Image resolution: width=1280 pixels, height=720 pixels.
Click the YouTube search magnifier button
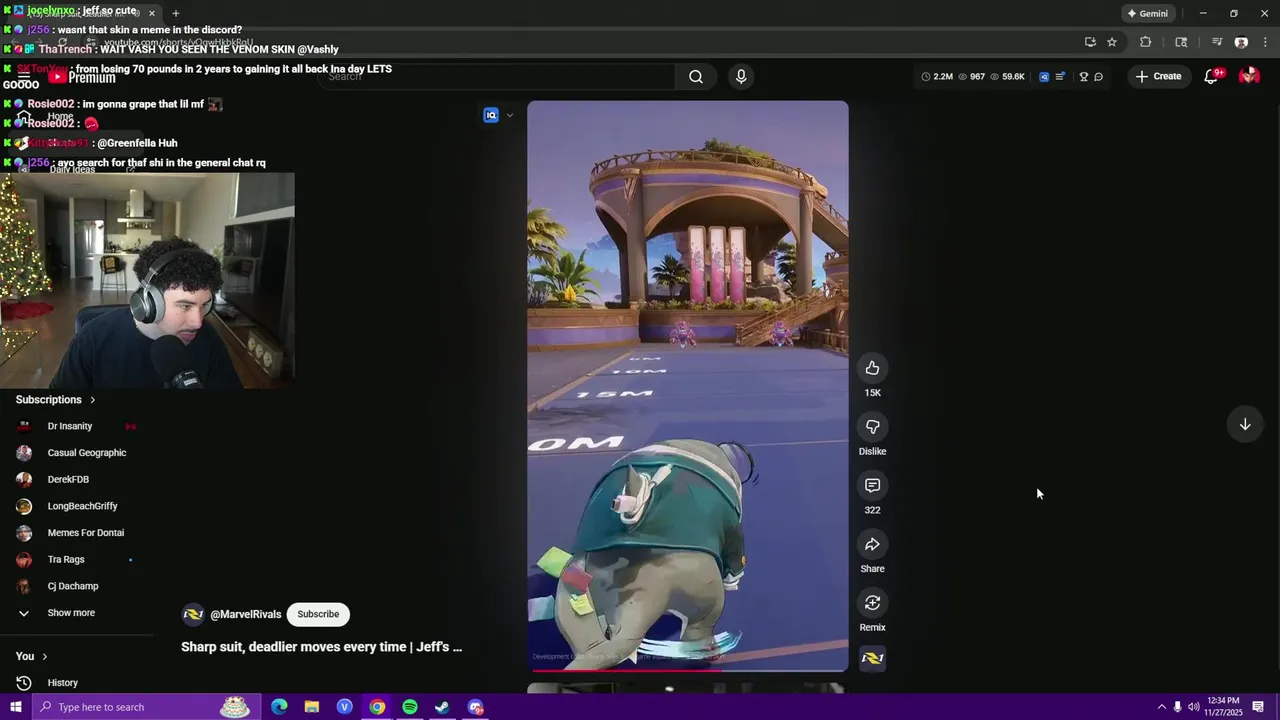coord(696,76)
